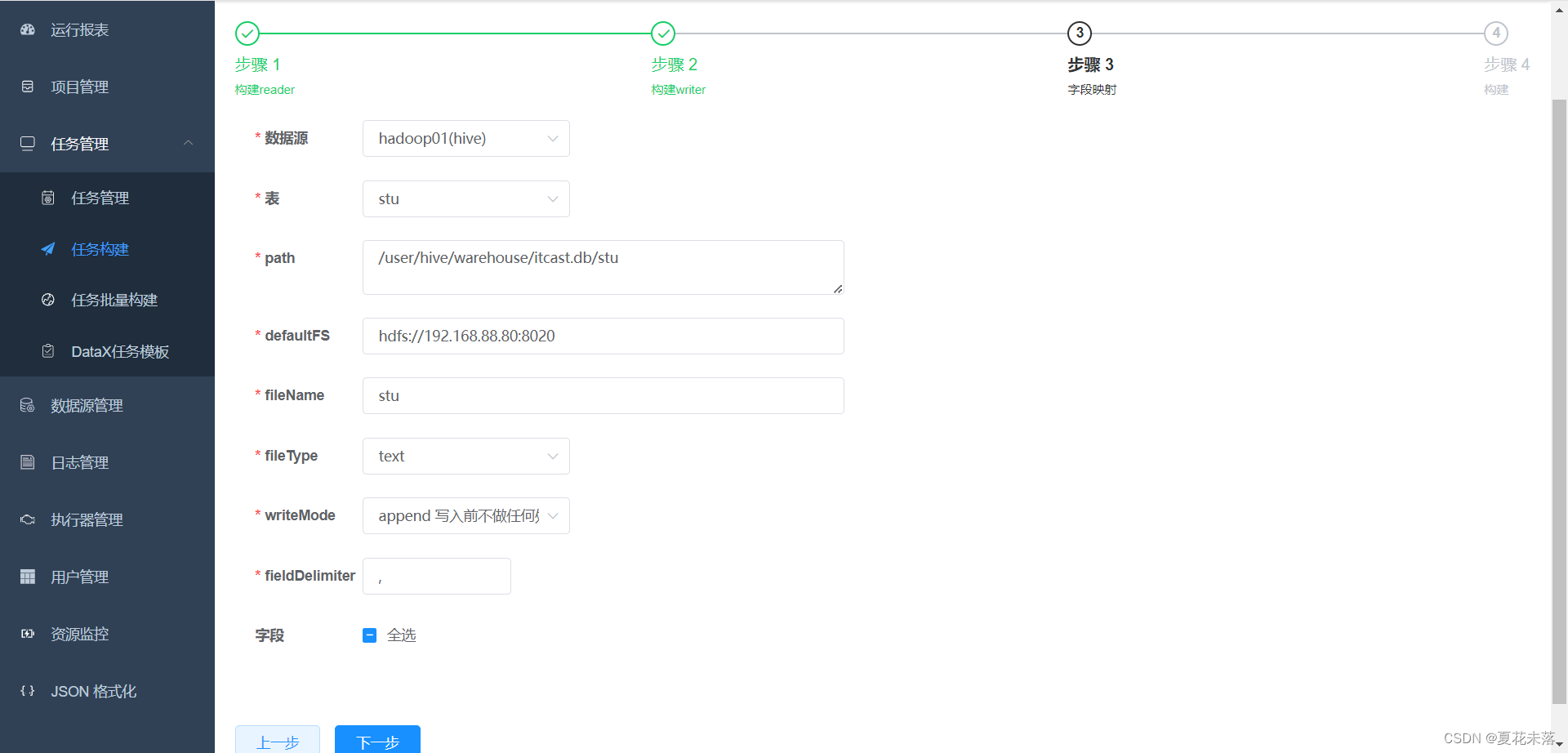Image resolution: width=1568 pixels, height=753 pixels.
Task: Click the 步骤 2 title text
Action: point(675,65)
